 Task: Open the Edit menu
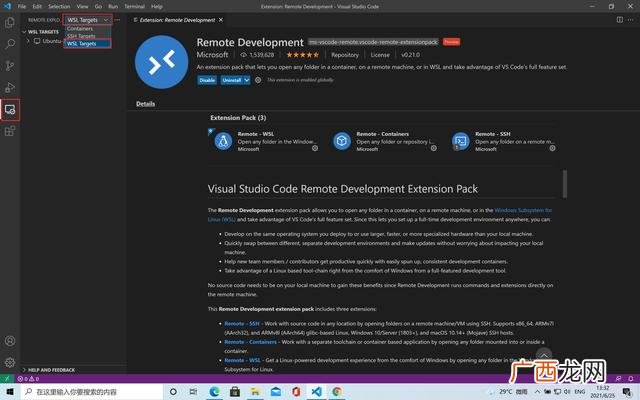pos(37,7)
